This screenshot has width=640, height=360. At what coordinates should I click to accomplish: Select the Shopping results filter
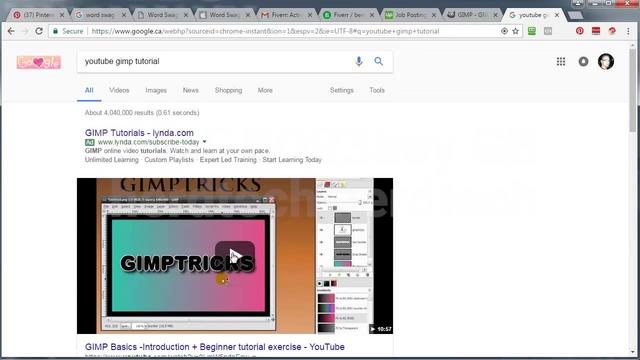pos(228,90)
